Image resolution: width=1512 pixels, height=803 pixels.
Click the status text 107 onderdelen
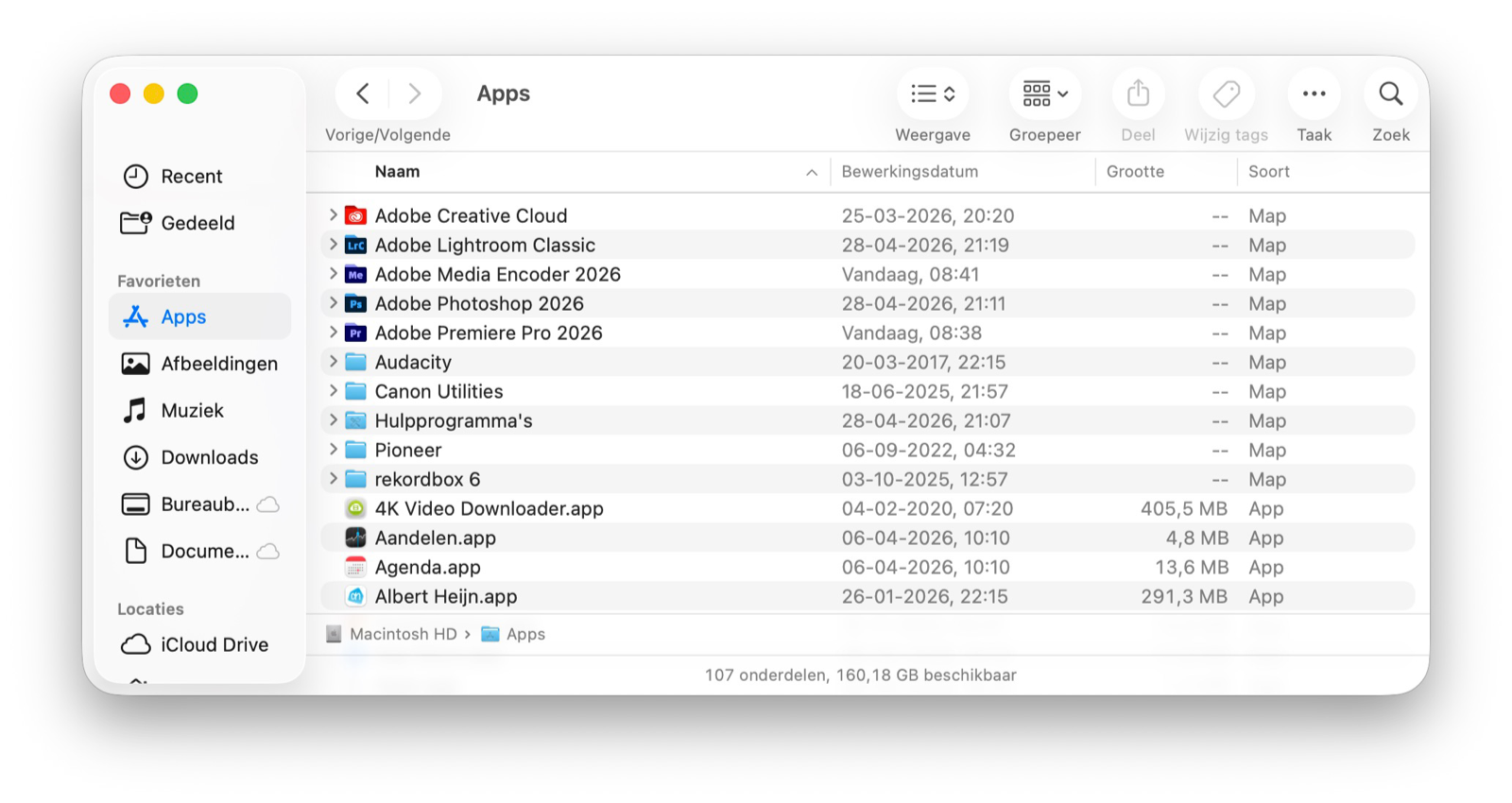(x=766, y=675)
